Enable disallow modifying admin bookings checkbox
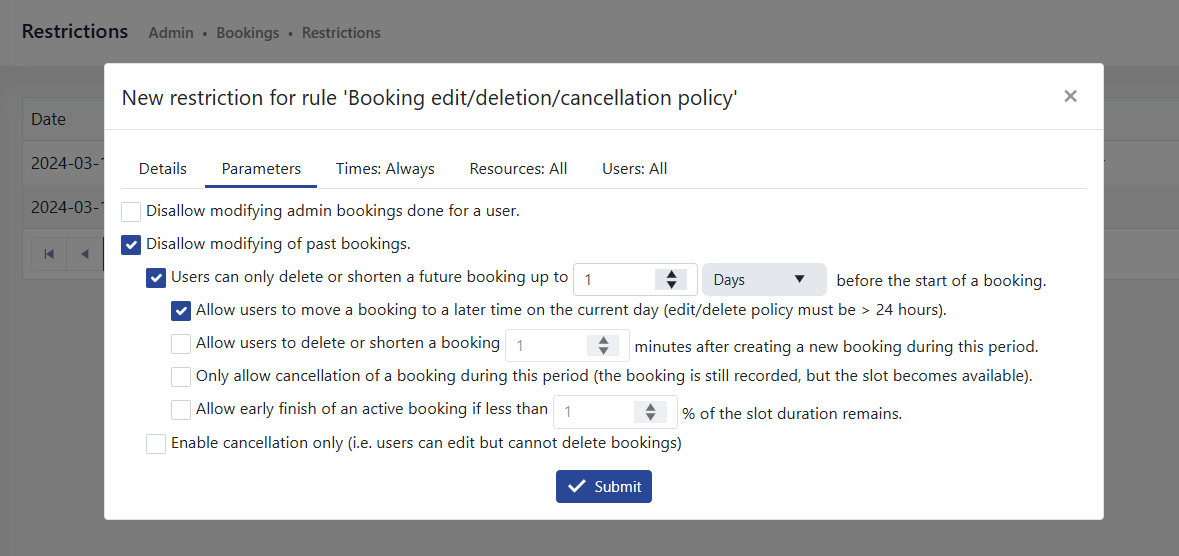 131,211
